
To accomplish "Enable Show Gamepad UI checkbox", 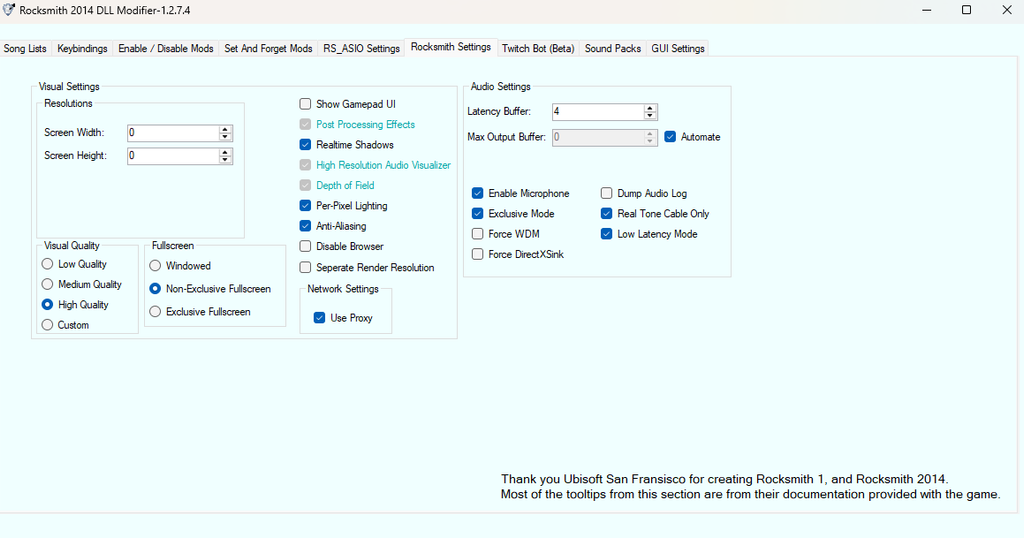I will (306, 104).
